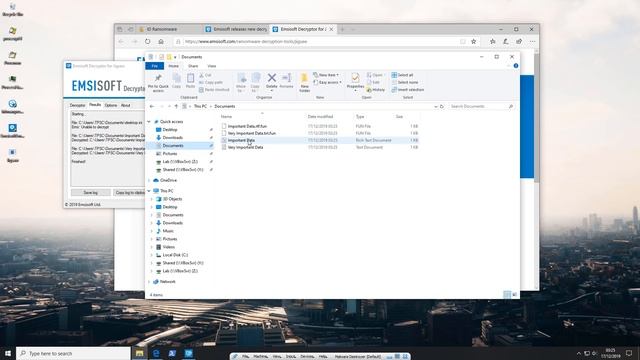The height and width of the screenshot is (360, 640).
Task: Click the History command in the ribbon
Action: pyautogui.click(x=376, y=90)
